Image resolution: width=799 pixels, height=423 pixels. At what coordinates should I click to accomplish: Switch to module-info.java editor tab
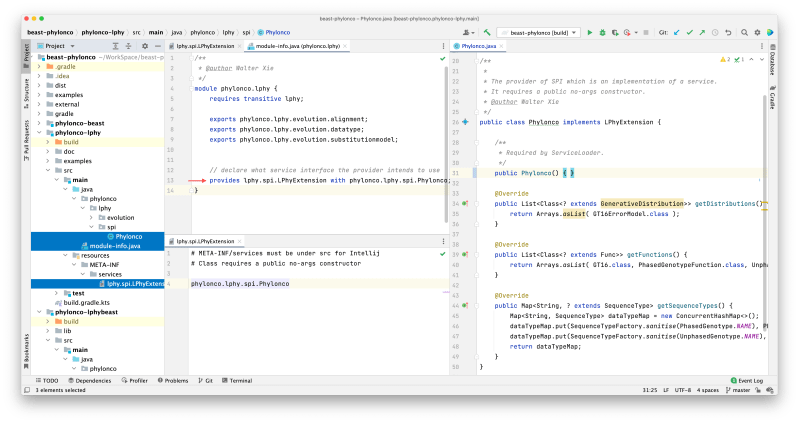tap(298, 46)
